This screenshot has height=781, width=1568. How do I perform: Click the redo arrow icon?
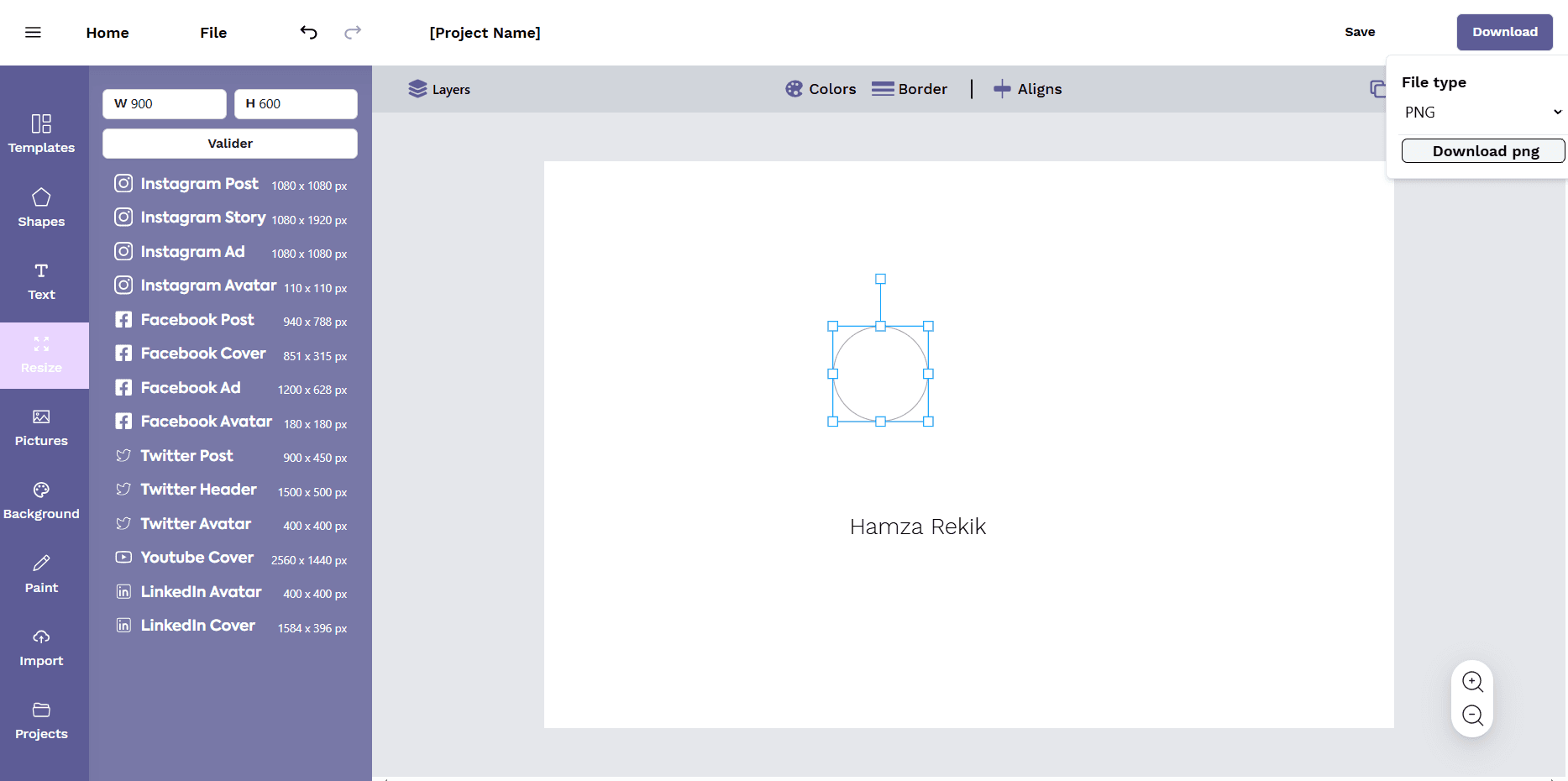(353, 33)
